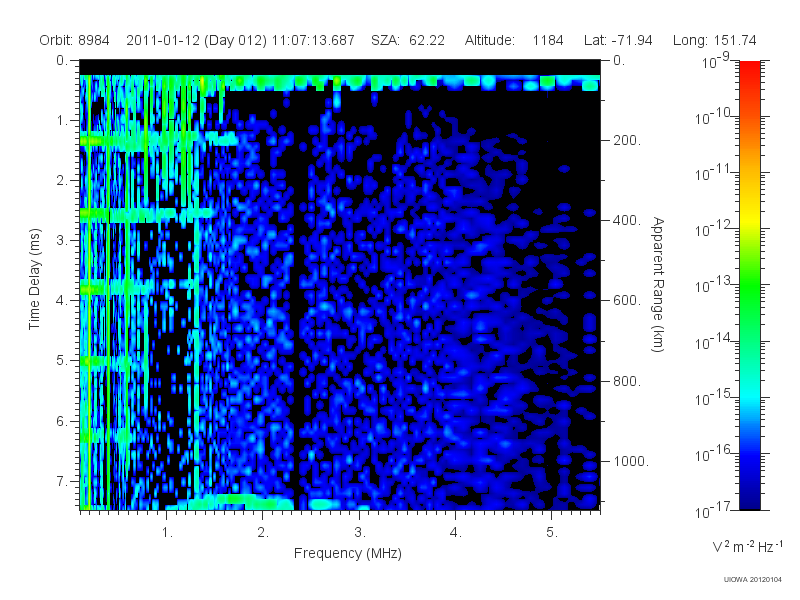Click the '600.' apparent range tick label
The height and width of the screenshot is (600, 800).
pyautogui.click(x=627, y=301)
